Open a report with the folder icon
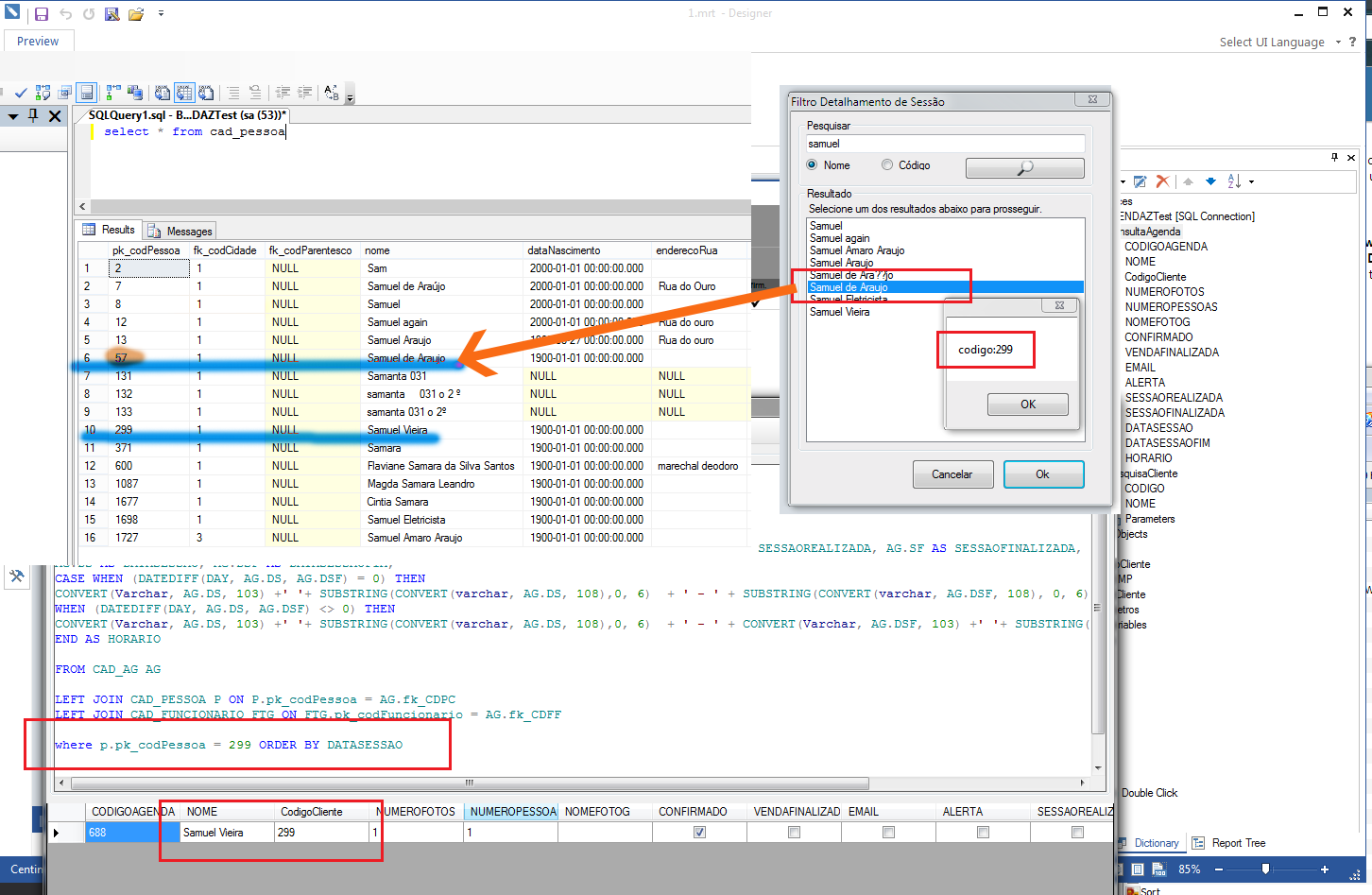1372x895 pixels. pyautogui.click(x=136, y=14)
